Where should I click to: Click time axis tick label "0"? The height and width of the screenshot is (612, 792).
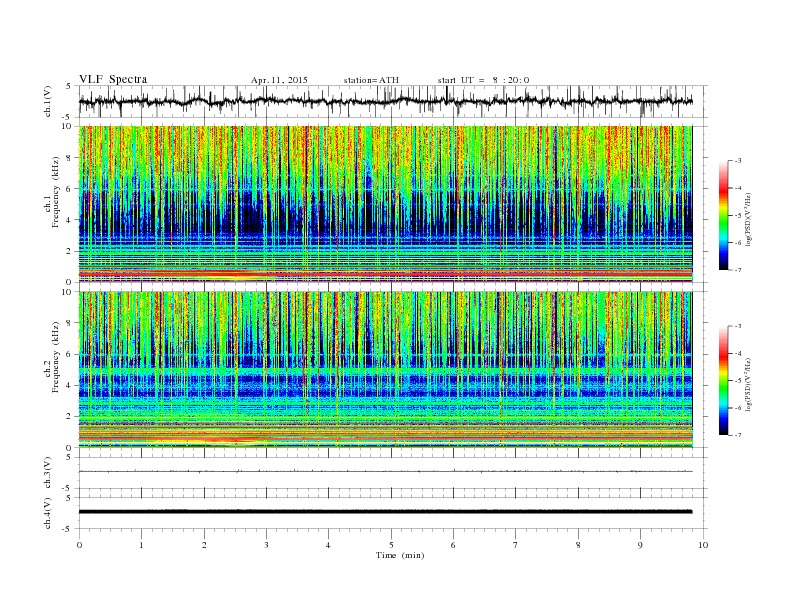point(79,545)
